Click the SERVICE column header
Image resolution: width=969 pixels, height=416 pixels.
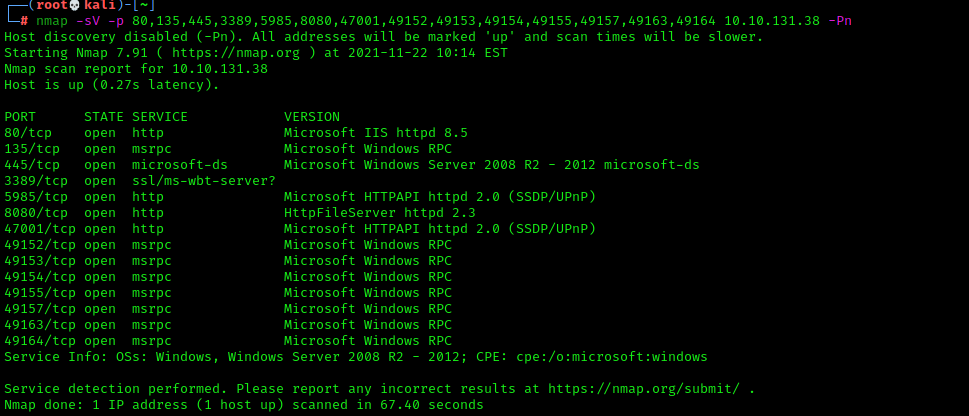(159, 117)
